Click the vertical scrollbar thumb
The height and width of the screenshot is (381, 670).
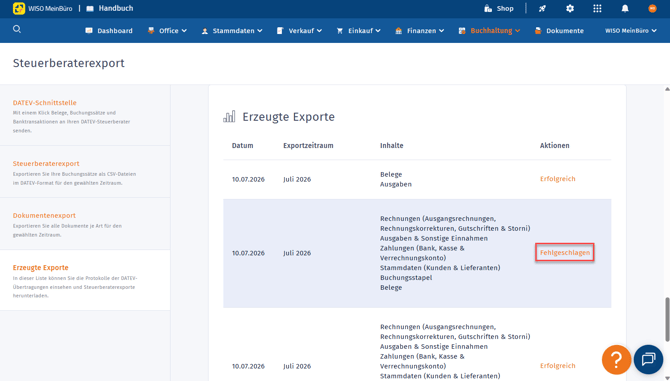click(667, 319)
